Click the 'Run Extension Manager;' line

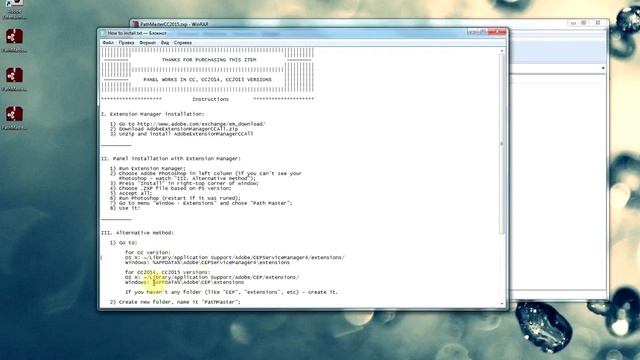(148, 168)
